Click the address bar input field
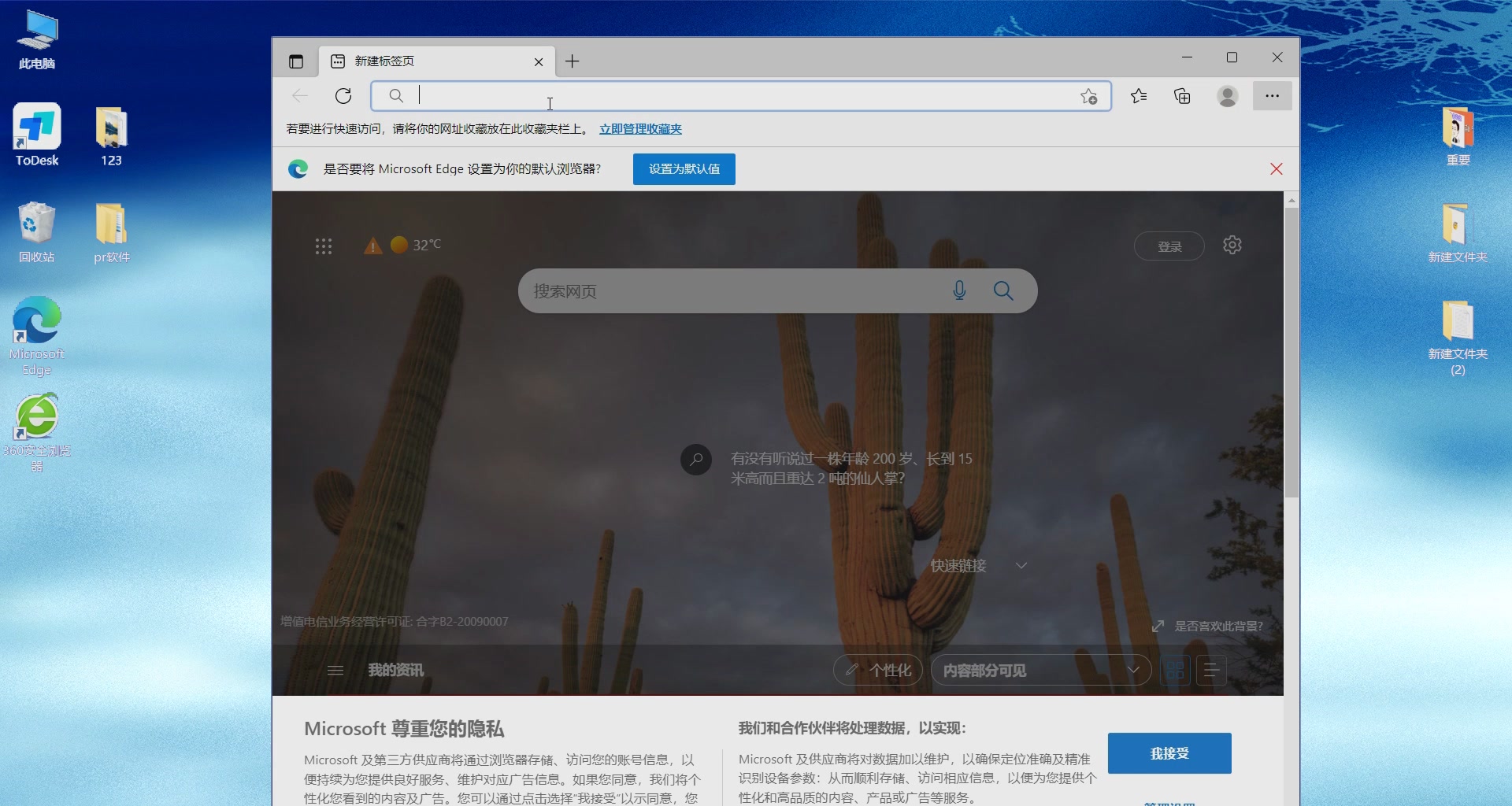Image resolution: width=1512 pixels, height=806 pixels. click(x=740, y=96)
